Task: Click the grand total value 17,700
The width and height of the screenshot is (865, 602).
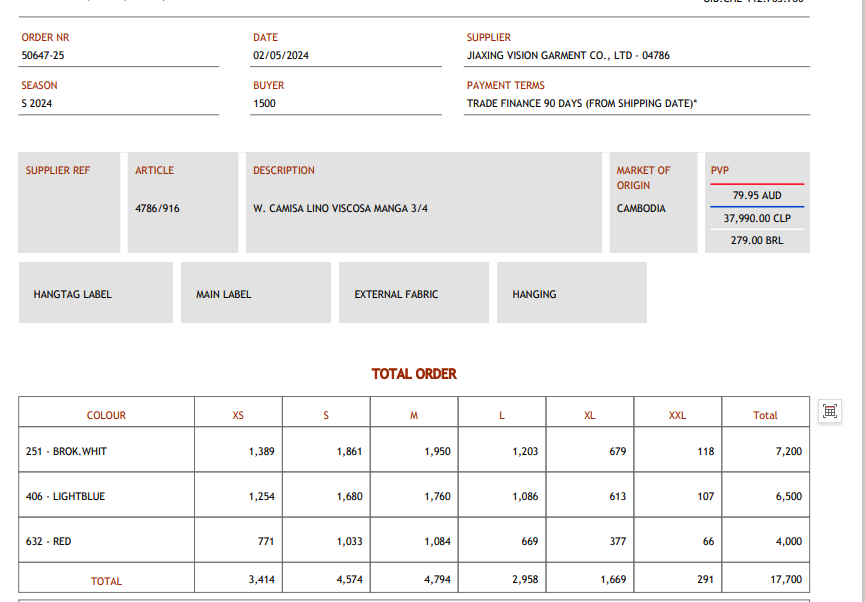Action: tap(784, 580)
